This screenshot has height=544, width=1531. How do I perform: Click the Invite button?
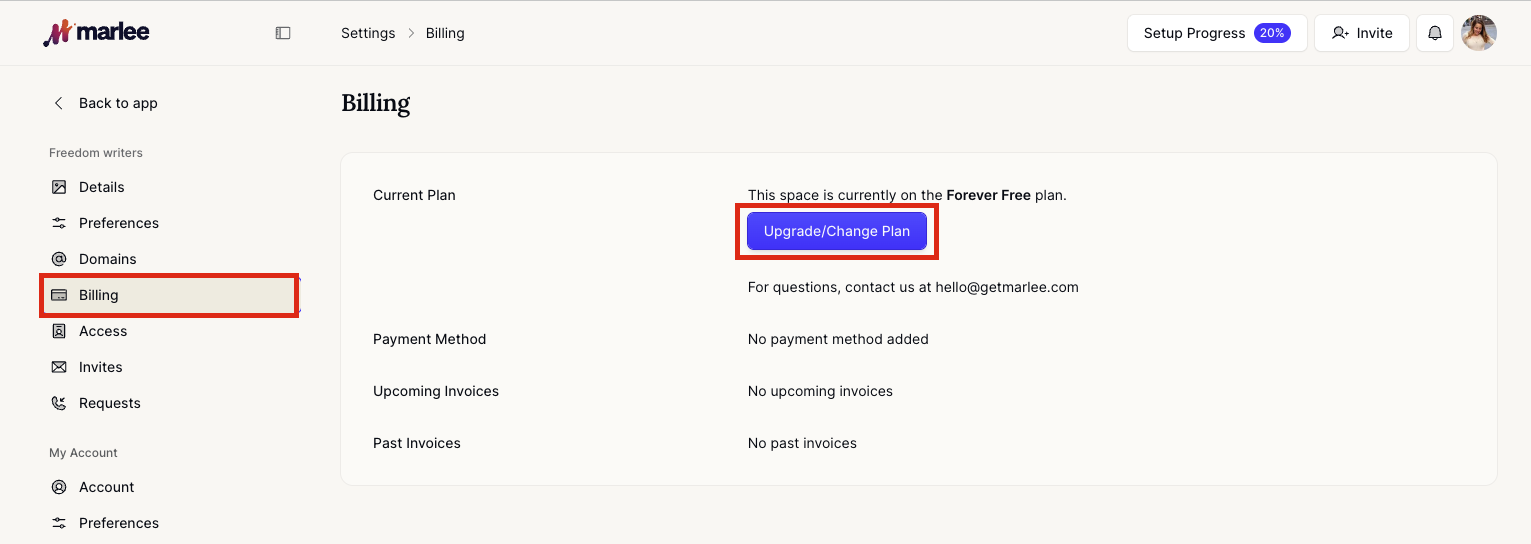[1362, 33]
